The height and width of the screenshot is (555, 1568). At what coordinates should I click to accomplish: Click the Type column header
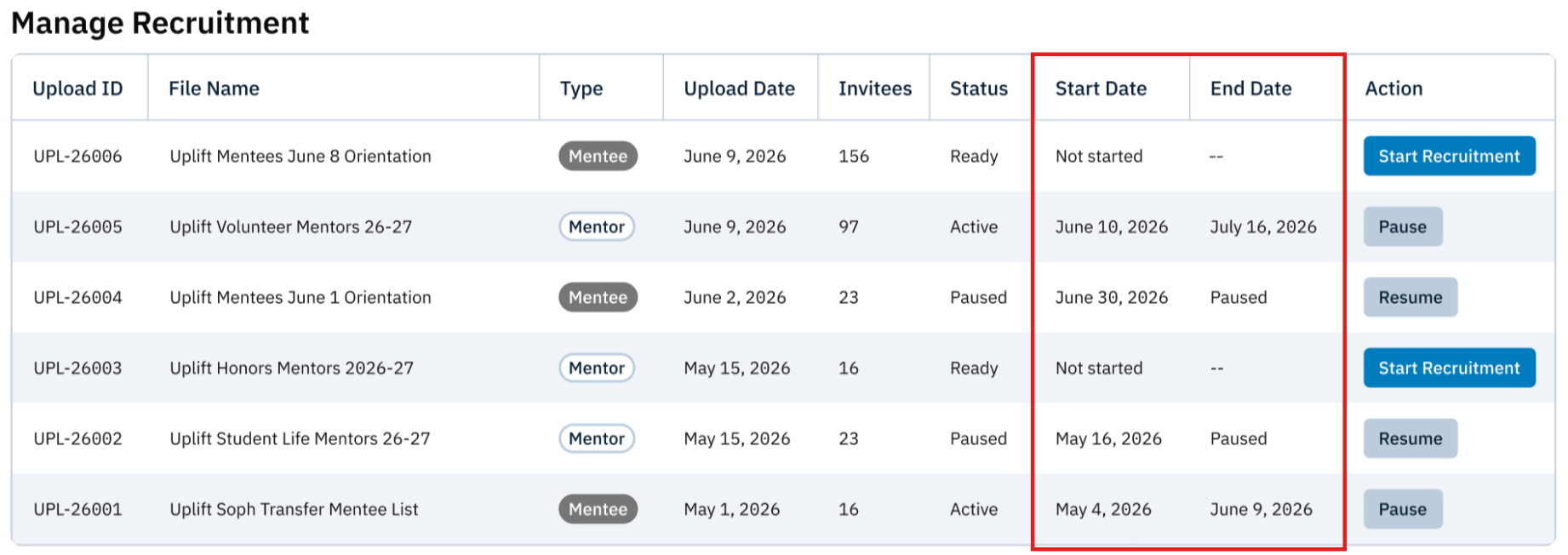coord(581,89)
